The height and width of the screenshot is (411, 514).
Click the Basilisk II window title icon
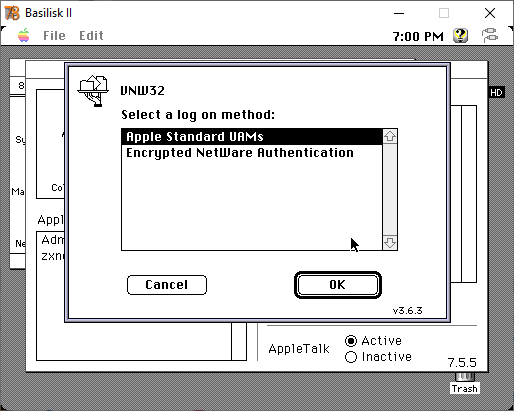(12, 13)
